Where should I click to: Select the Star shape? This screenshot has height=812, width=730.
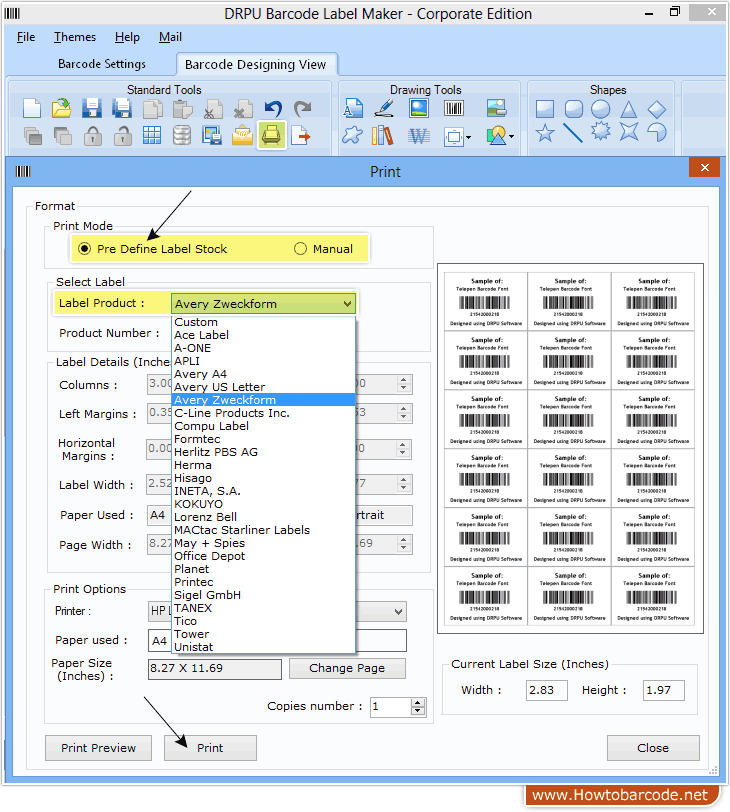545,133
